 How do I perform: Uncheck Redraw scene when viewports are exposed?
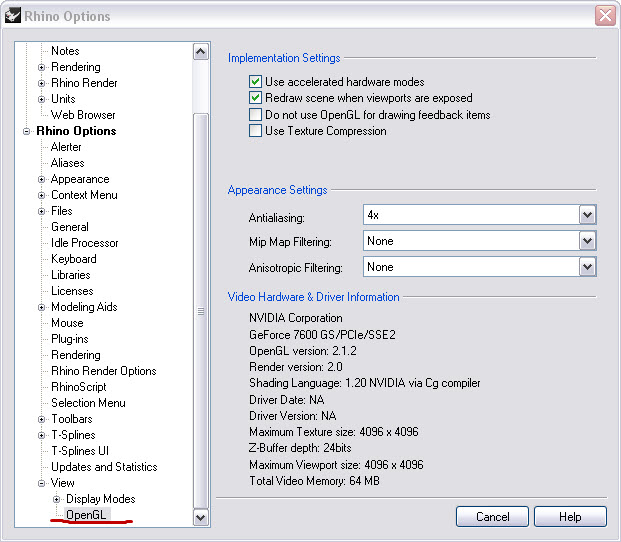[x=256, y=98]
